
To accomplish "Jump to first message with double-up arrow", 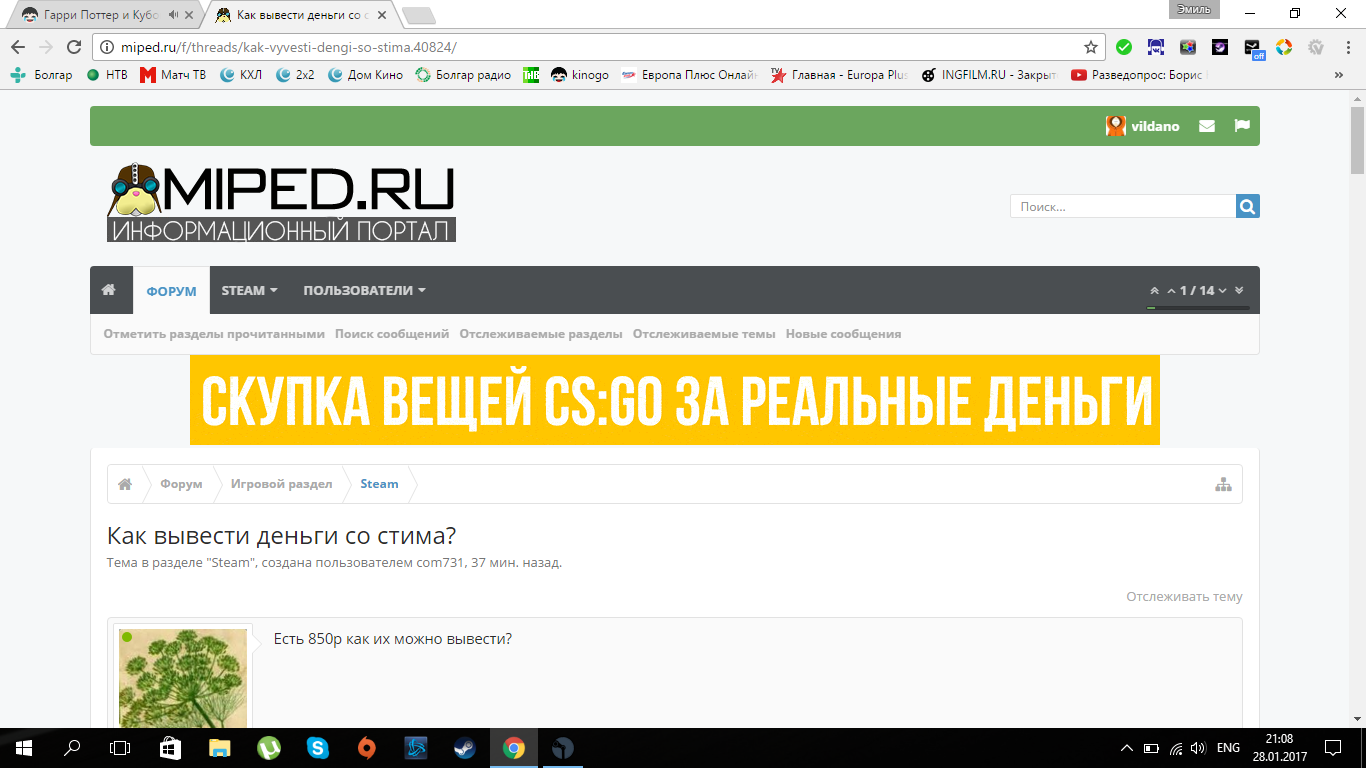I will click(1154, 291).
